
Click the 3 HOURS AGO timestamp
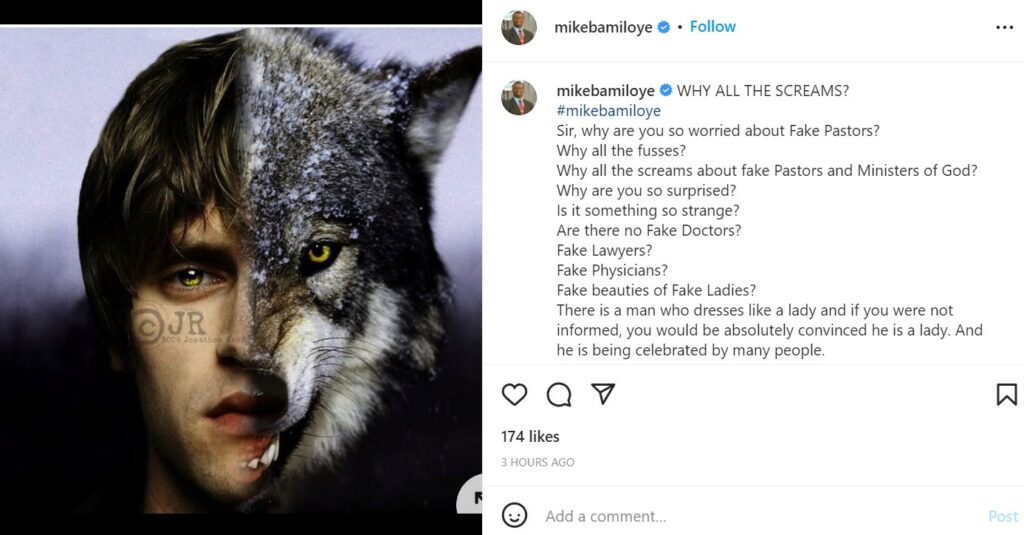pyautogui.click(x=538, y=462)
